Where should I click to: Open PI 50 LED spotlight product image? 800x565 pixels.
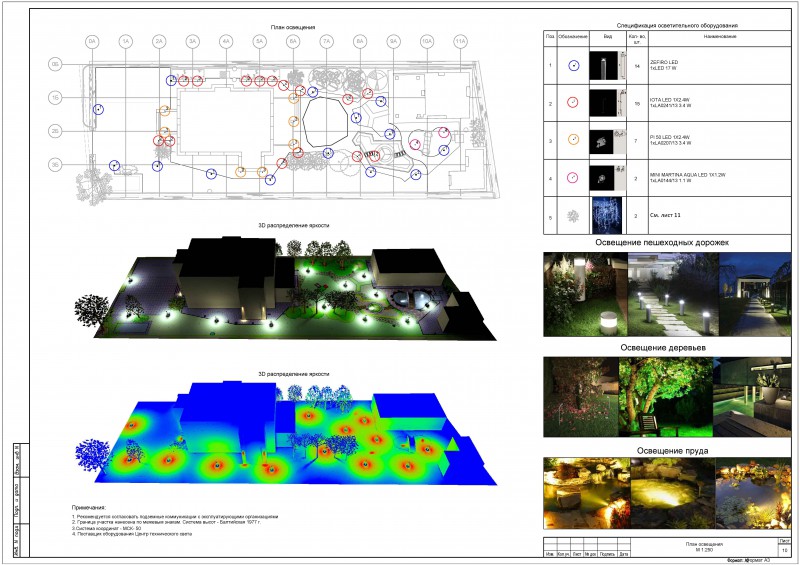(x=608, y=141)
